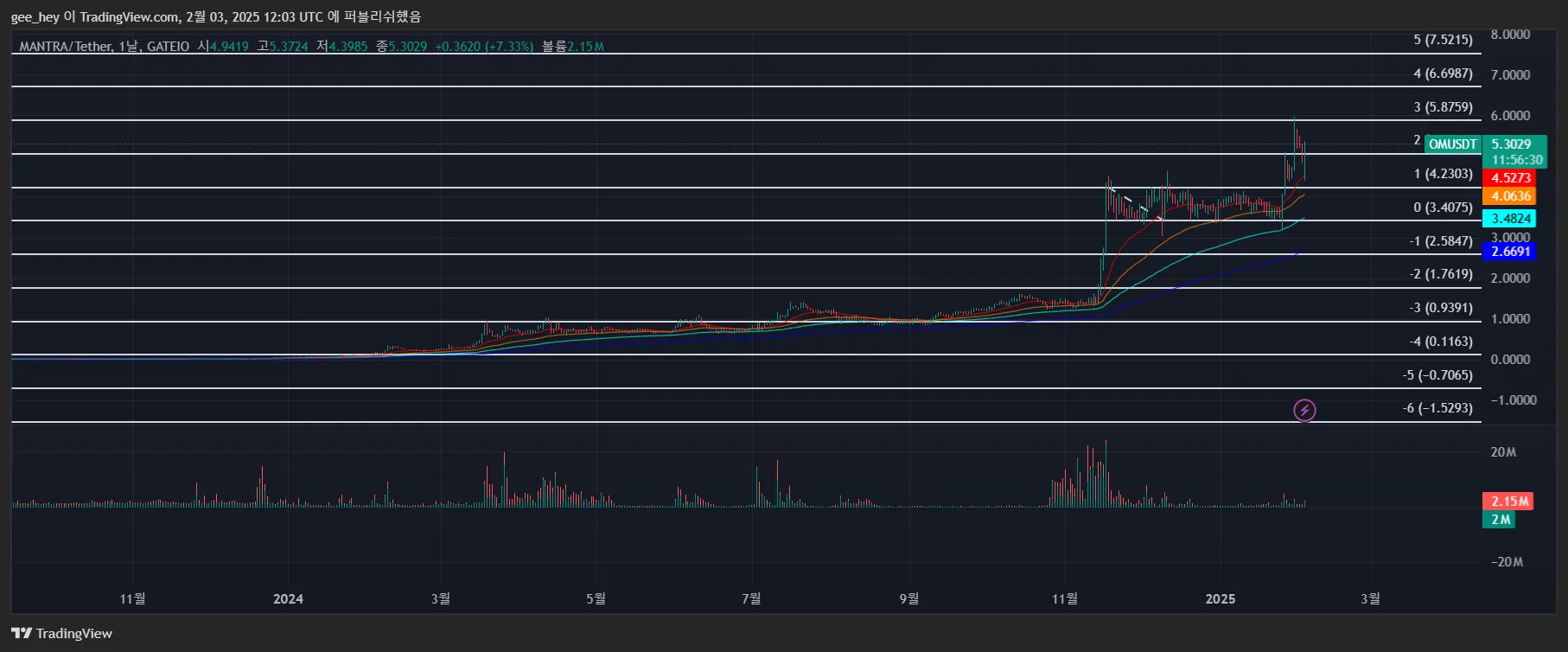Click the 11:56:30 countdown timer label

tap(1516, 160)
